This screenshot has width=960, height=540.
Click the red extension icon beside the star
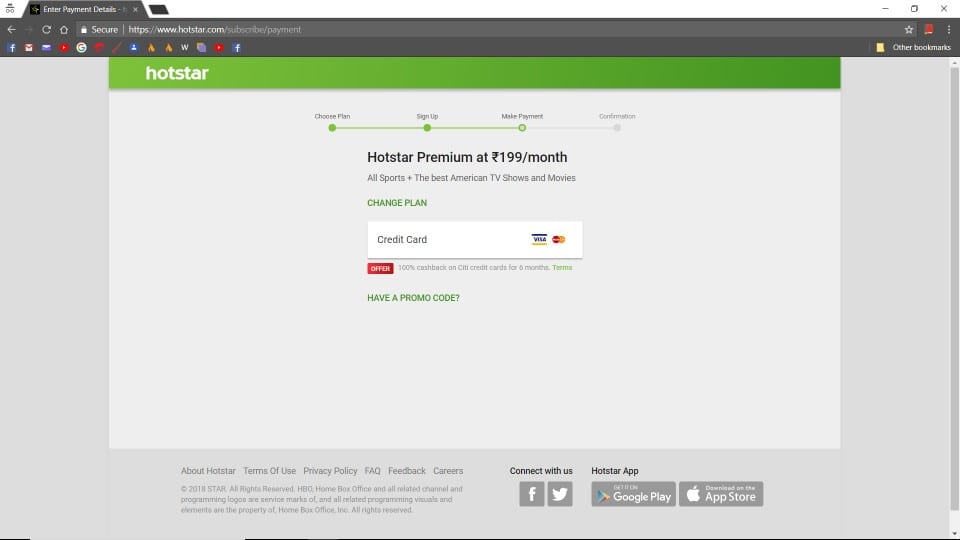[x=929, y=29]
